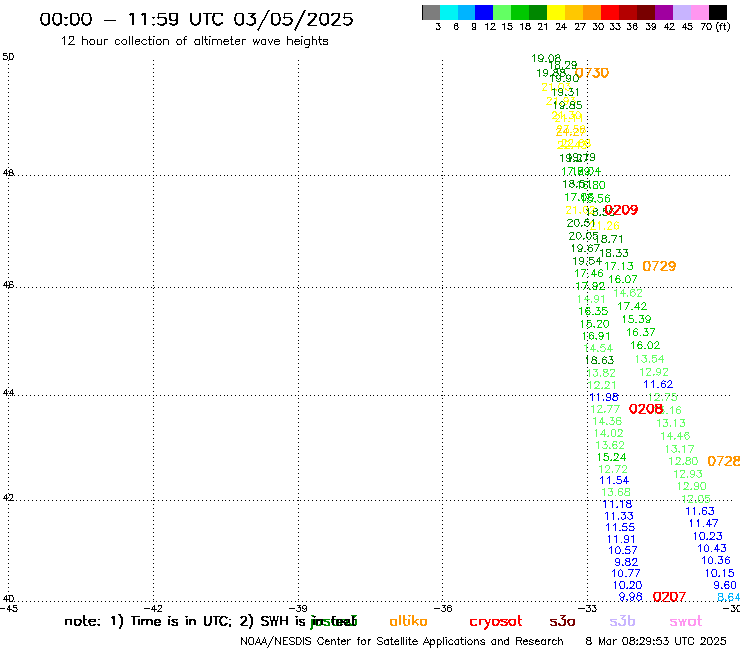Click wave height value 17.42
Screen dimensions: 740x650
point(632,306)
